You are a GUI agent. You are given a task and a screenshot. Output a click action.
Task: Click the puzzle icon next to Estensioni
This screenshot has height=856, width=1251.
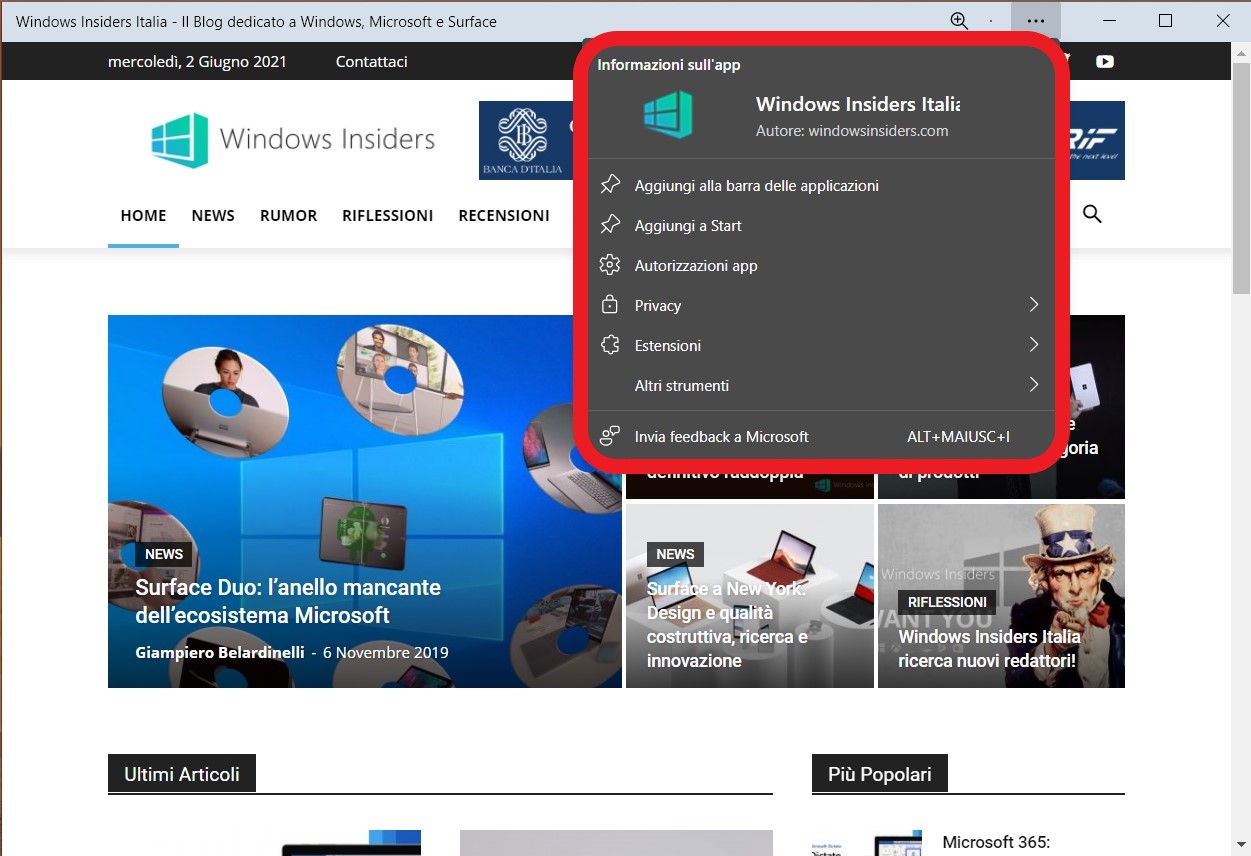click(610, 345)
